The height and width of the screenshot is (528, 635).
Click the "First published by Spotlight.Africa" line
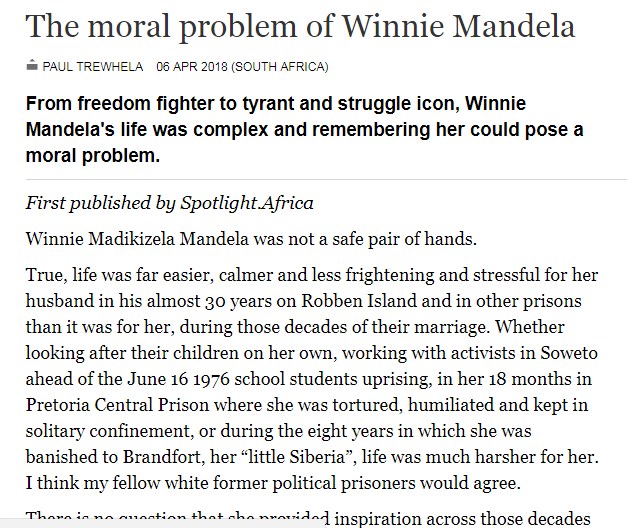[170, 203]
